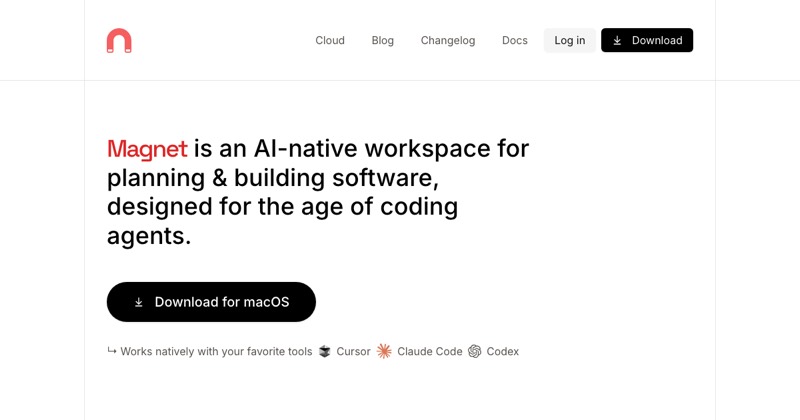Click the Codex knot icon
The width and height of the screenshot is (800, 420).
tap(474, 352)
